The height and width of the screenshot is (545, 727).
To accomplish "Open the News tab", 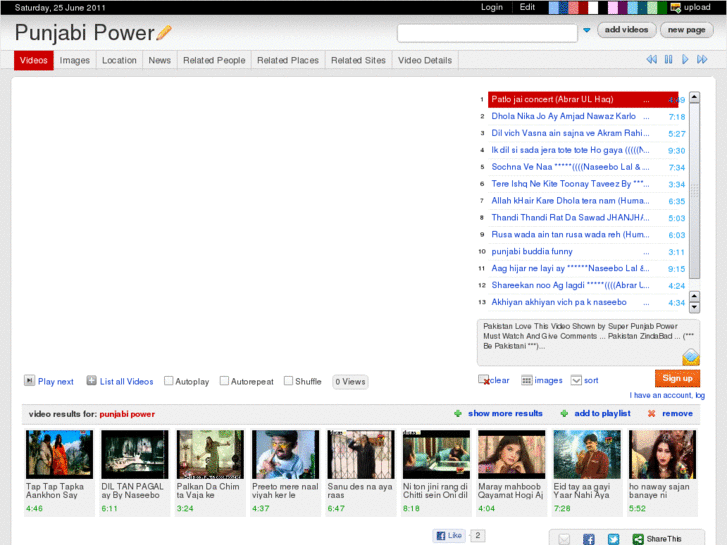I will click(159, 60).
